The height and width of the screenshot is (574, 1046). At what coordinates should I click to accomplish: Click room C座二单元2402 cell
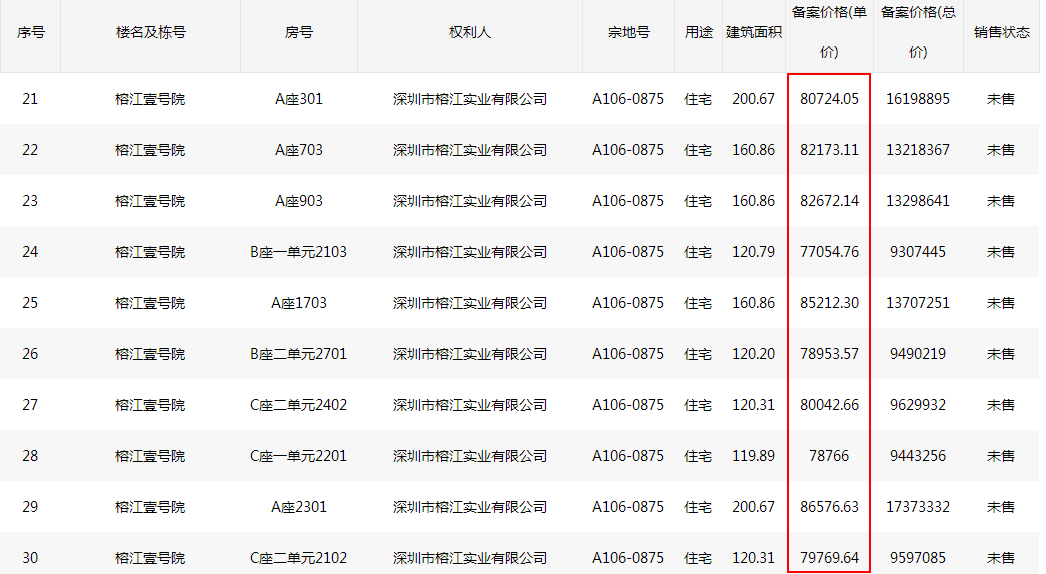point(298,405)
